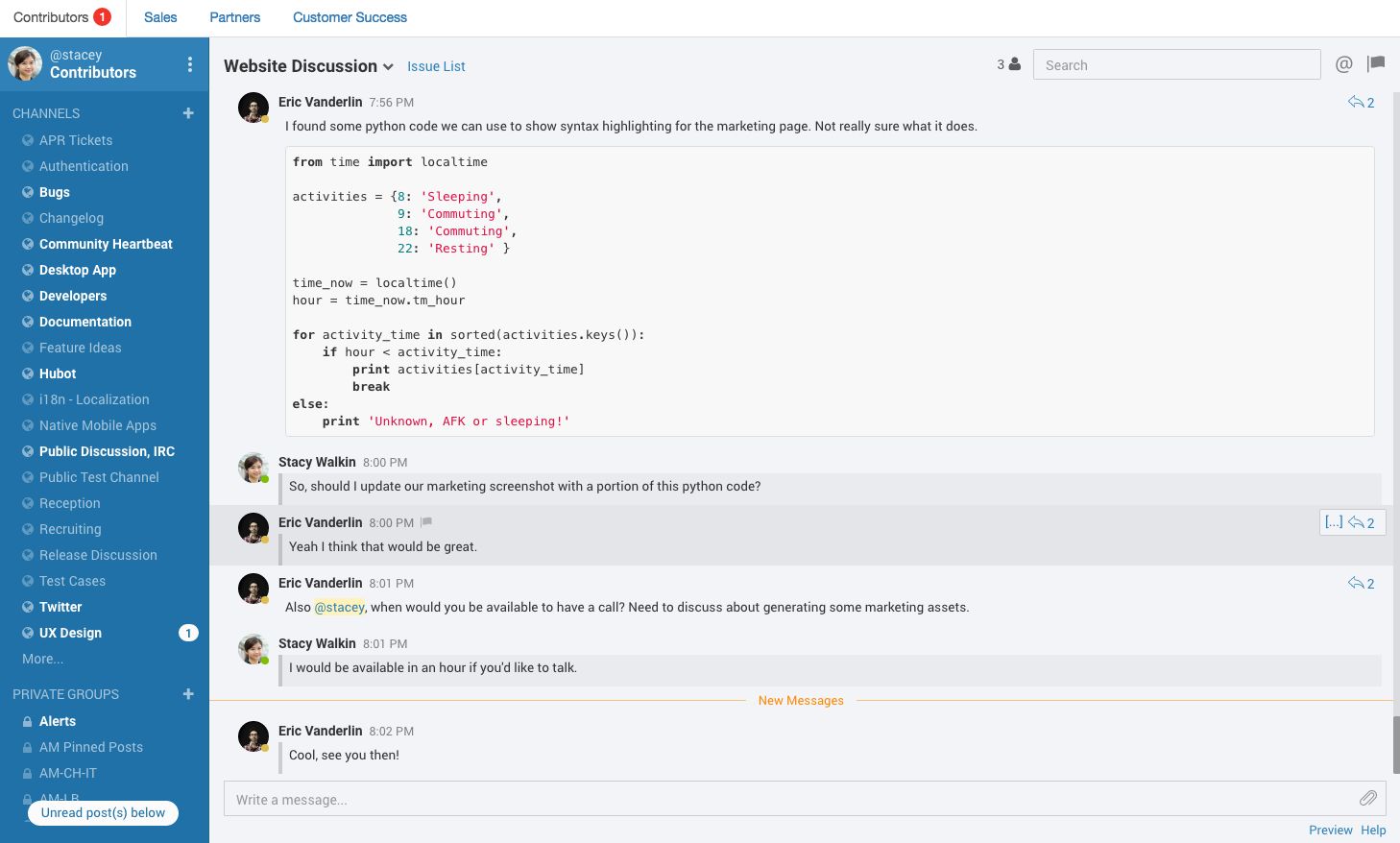The height and width of the screenshot is (843, 1400).
Task: Click the Unread post(s) below button
Action: pyautogui.click(x=103, y=812)
